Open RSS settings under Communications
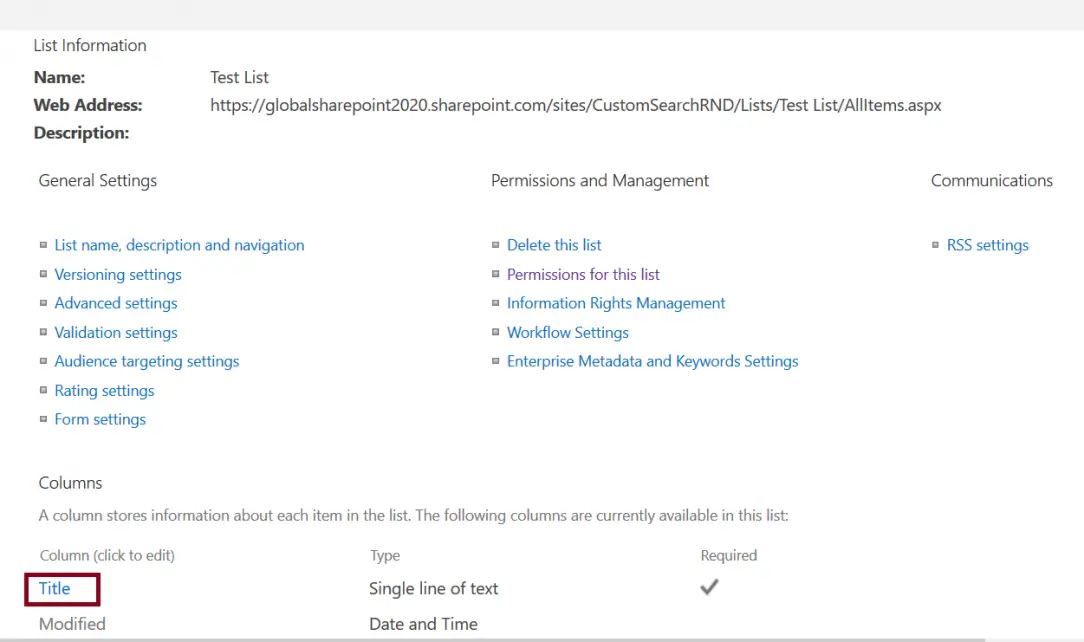 point(988,245)
